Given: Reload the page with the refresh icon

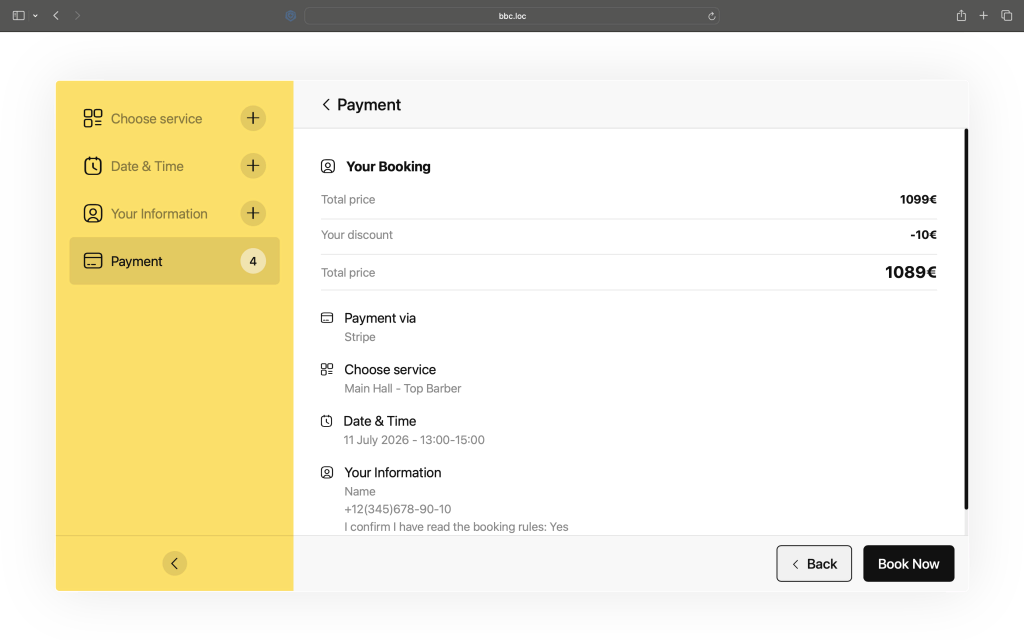Looking at the screenshot, I should coord(711,16).
